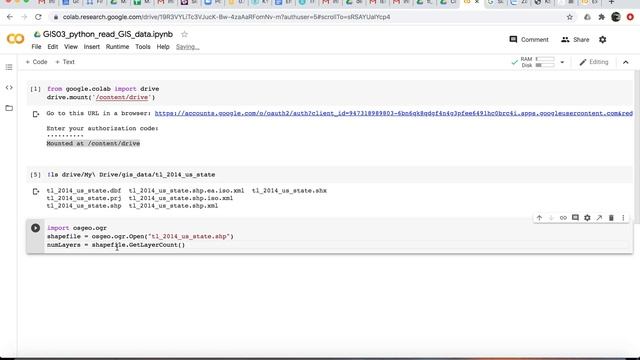The height and width of the screenshot is (360, 640).
Task: Open the Tools menu
Action: click(143, 47)
